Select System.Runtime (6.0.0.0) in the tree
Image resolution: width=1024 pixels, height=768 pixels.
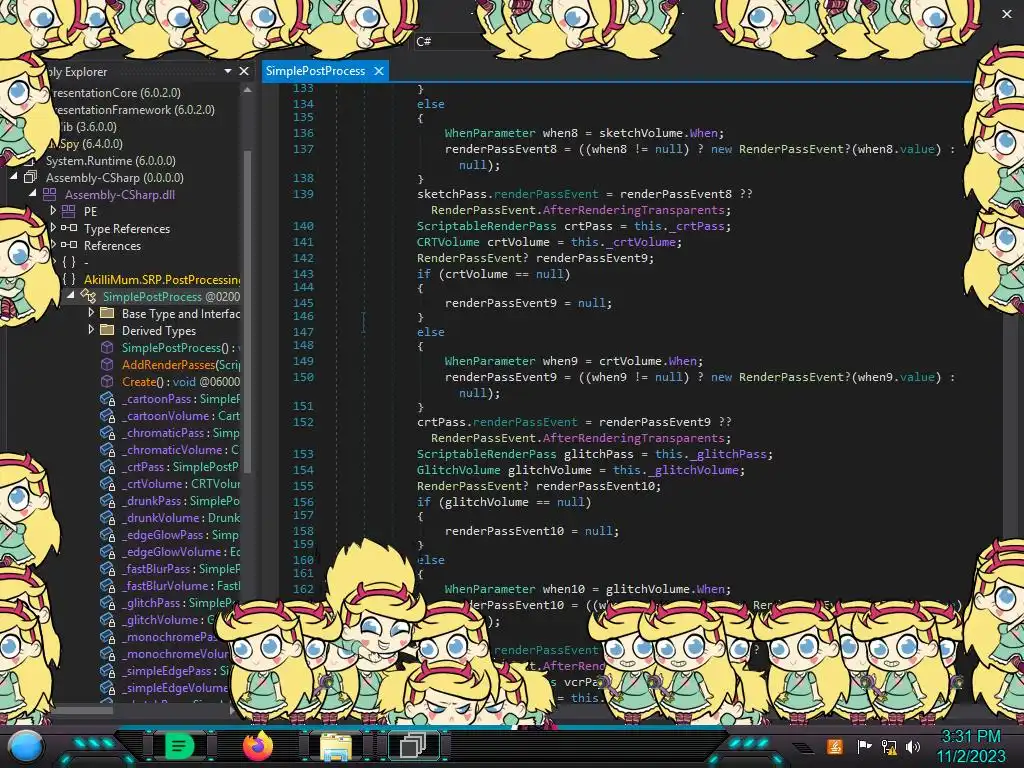pyautogui.click(x=110, y=161)
